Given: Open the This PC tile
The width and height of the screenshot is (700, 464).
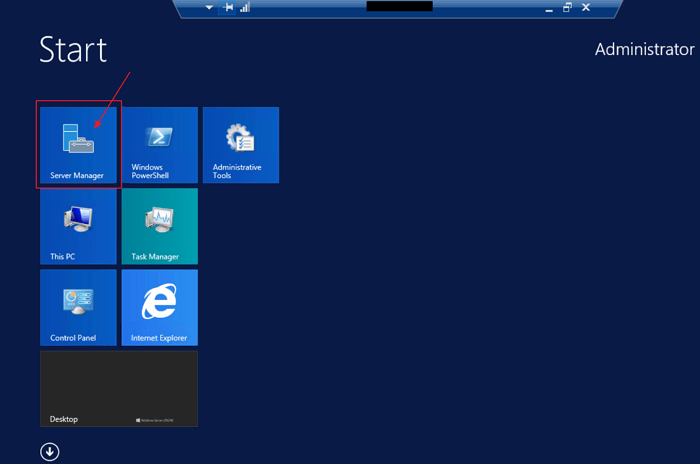Looking at the screenshot, I should (x=78, y=226).
